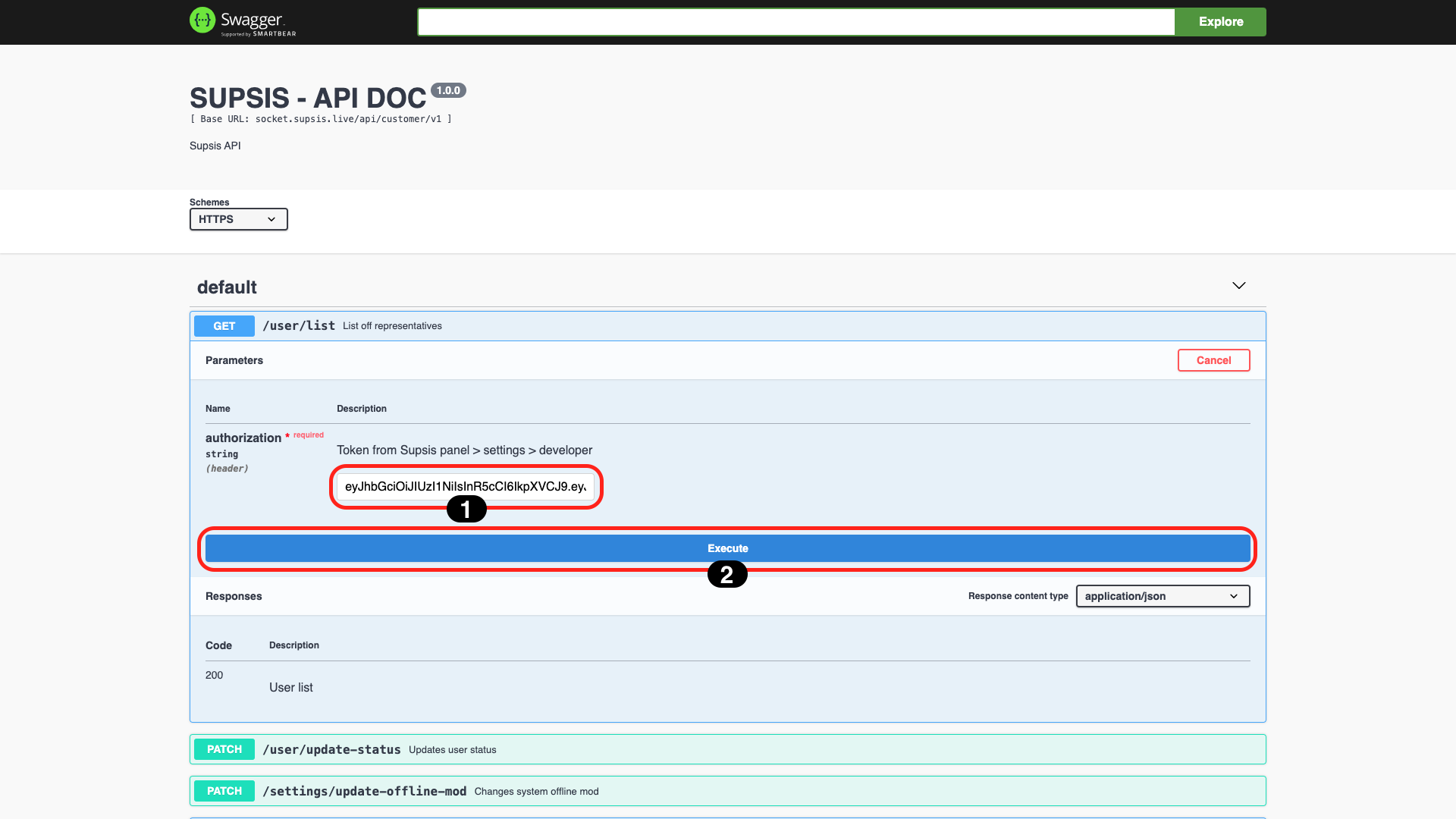
Task: Collapse the default section chevron
Action: tap(1239, 286)
